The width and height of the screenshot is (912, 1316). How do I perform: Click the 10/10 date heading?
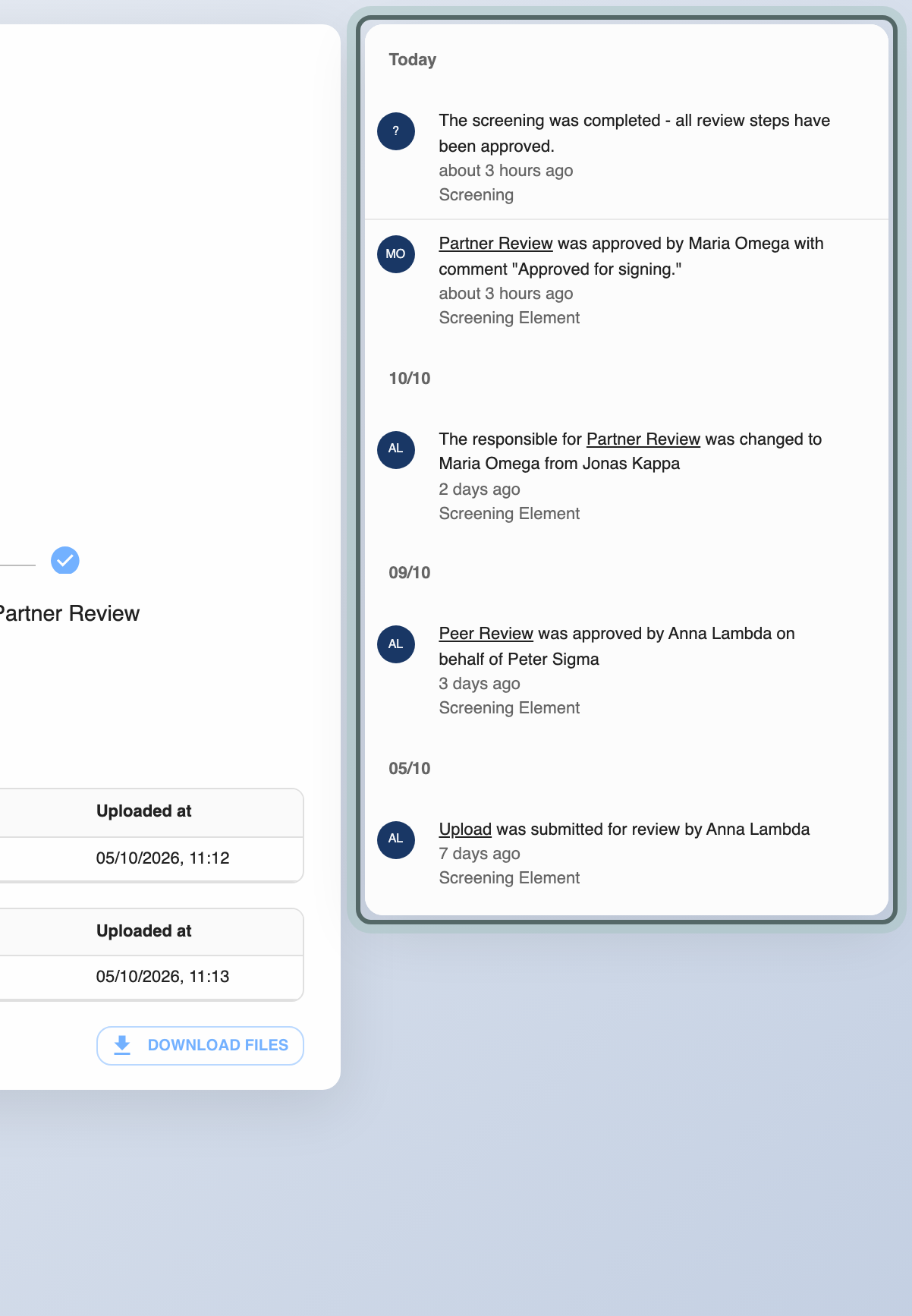[410, 379]
